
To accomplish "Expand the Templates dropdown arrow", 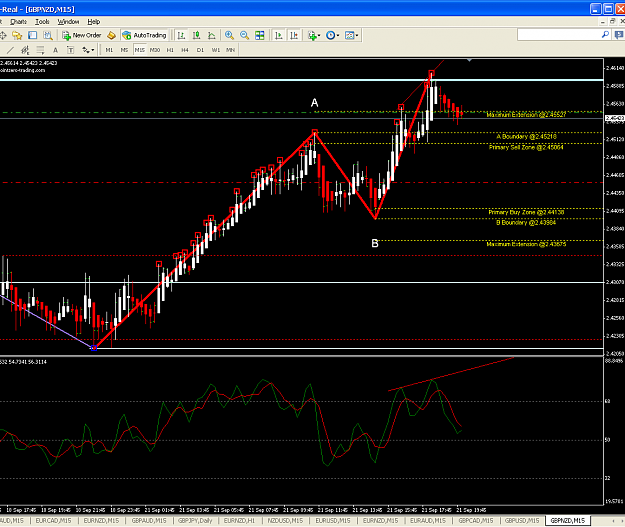I will point(357,35).
